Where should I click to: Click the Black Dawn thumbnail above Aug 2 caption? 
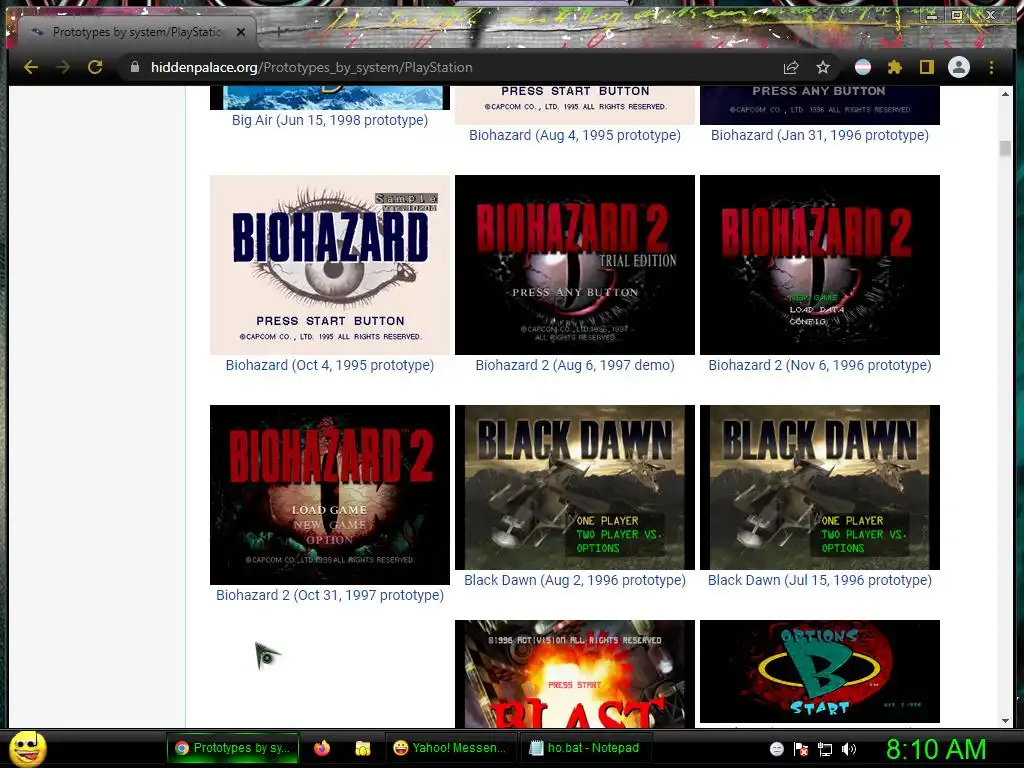[x=575, y=487]
